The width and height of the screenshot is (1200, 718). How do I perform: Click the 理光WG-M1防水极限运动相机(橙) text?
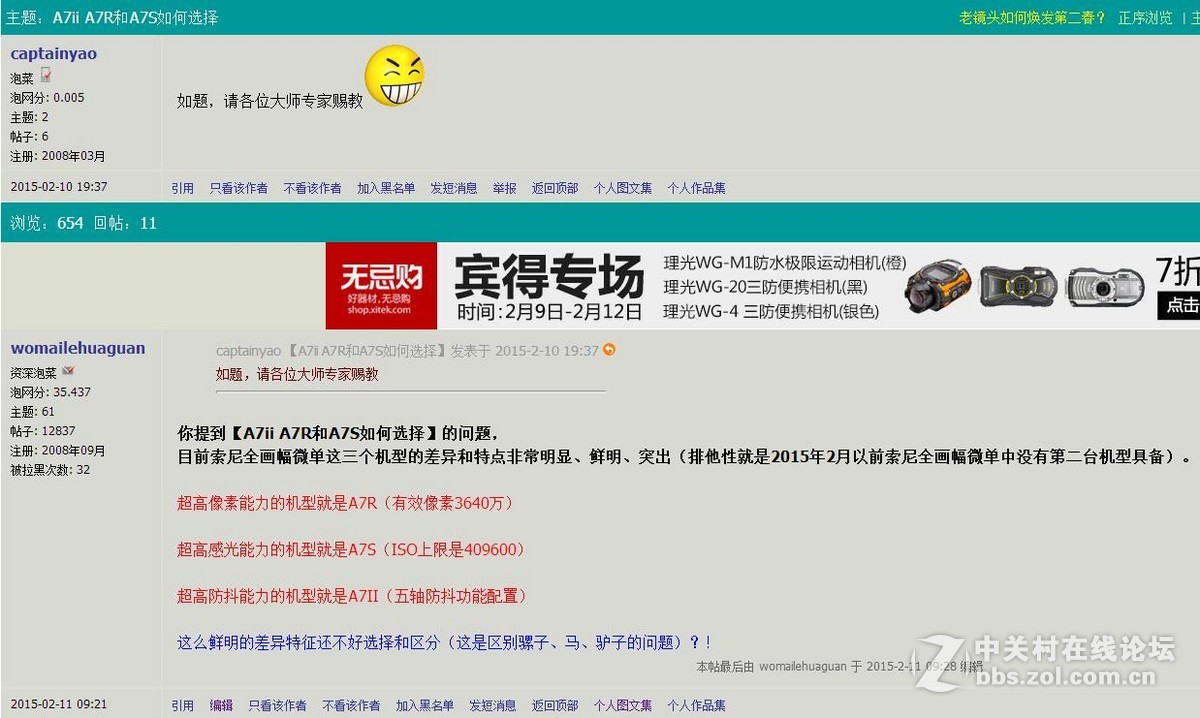click(785, 263)
